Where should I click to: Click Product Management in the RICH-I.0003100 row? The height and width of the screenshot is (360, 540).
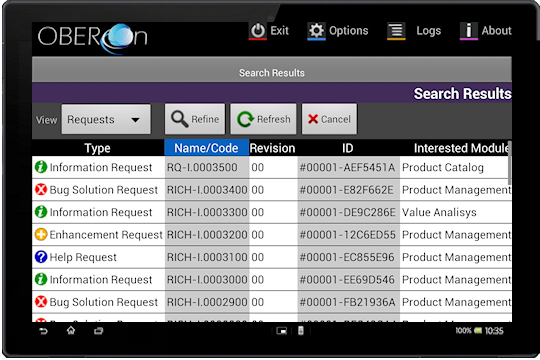point(457,257)
